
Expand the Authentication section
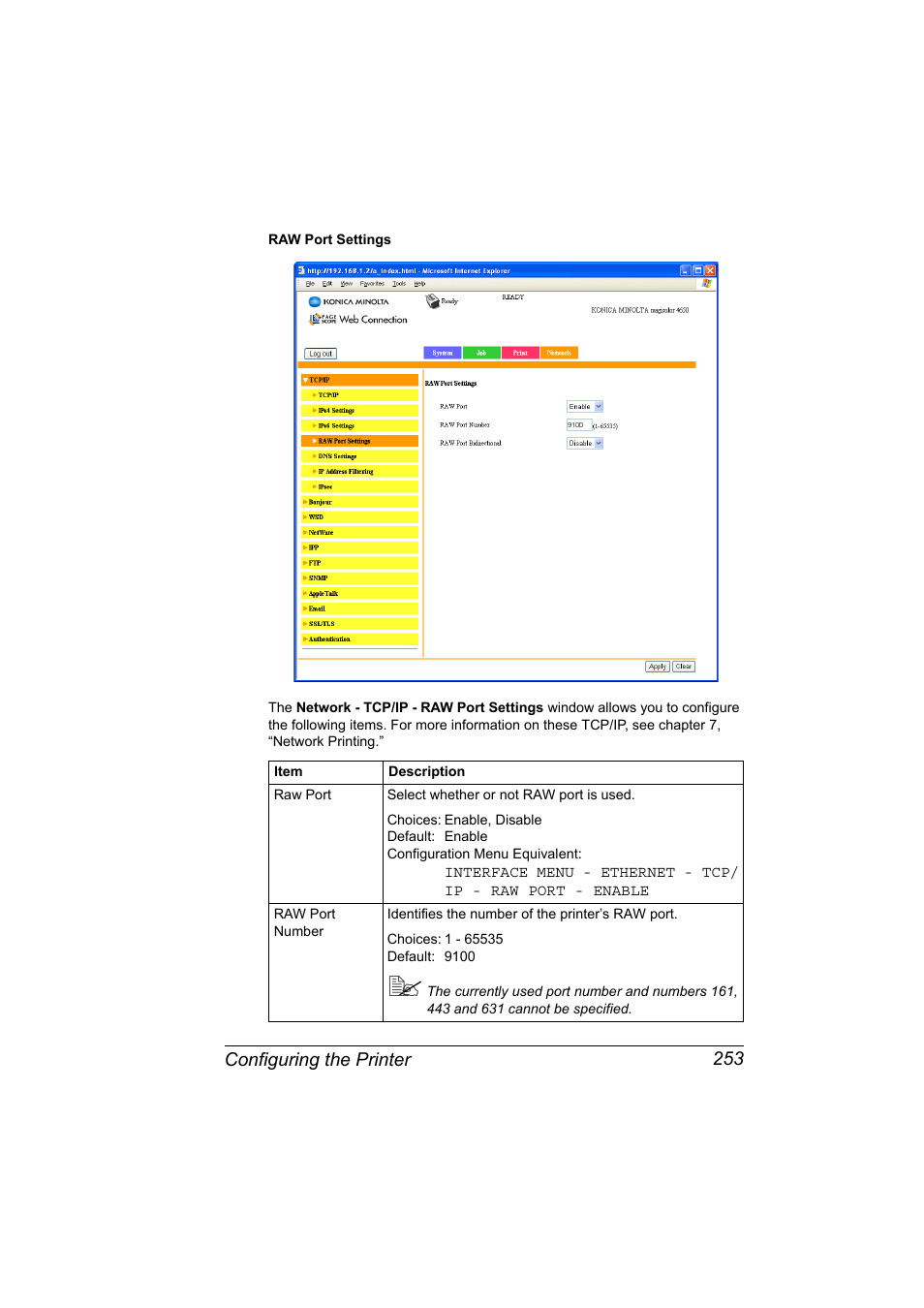(359, 639)
